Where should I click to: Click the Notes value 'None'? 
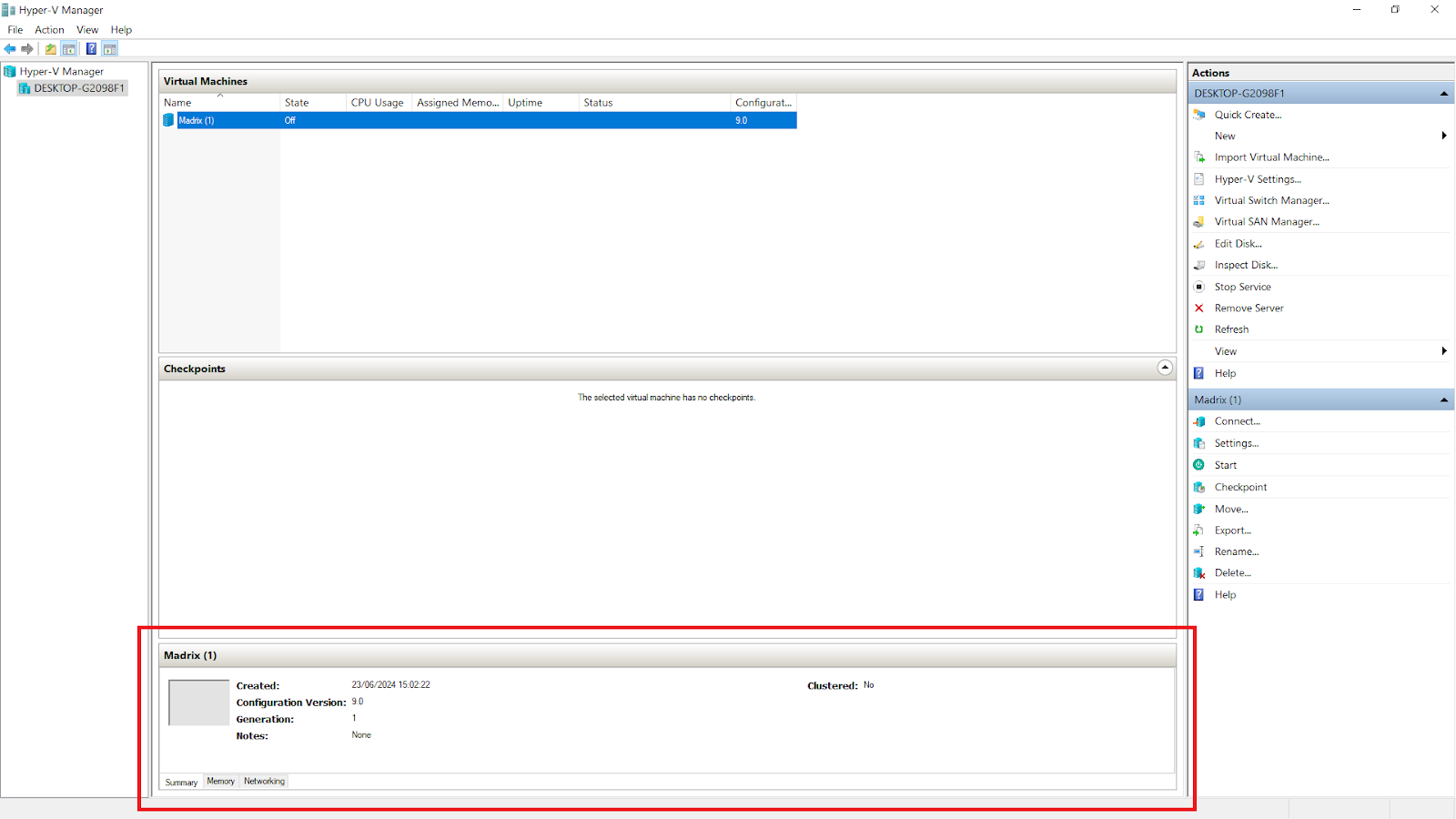click(361, 735)
